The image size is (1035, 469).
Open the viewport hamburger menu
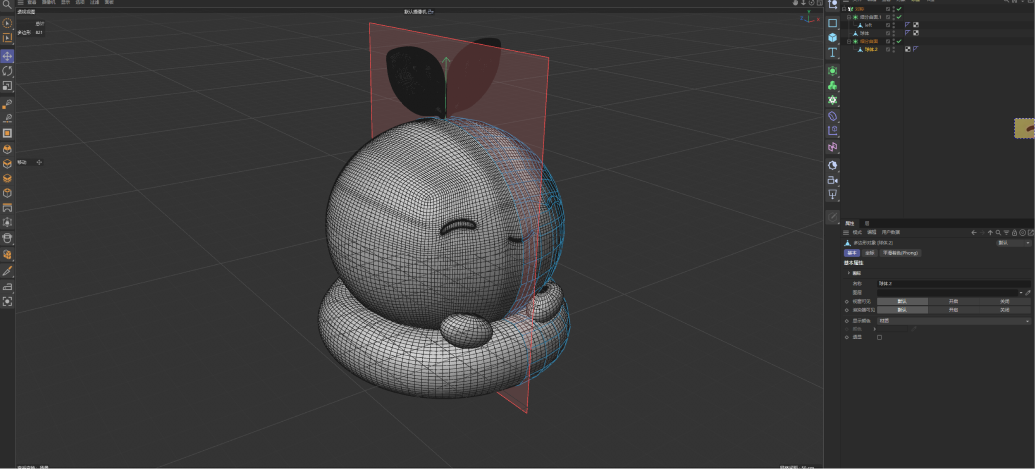coord(20,3)
